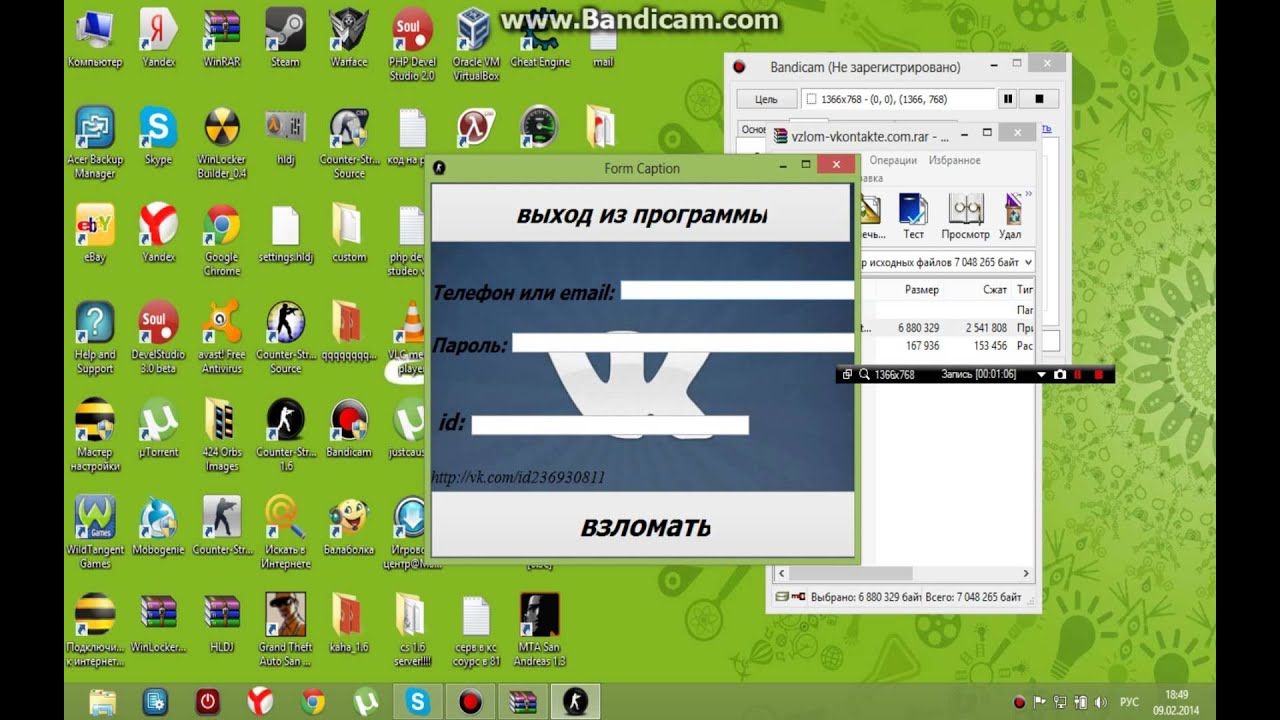Switch to WinRAR on the taskbar
This screenshot has width=1280, height=720.
[523, 701]
